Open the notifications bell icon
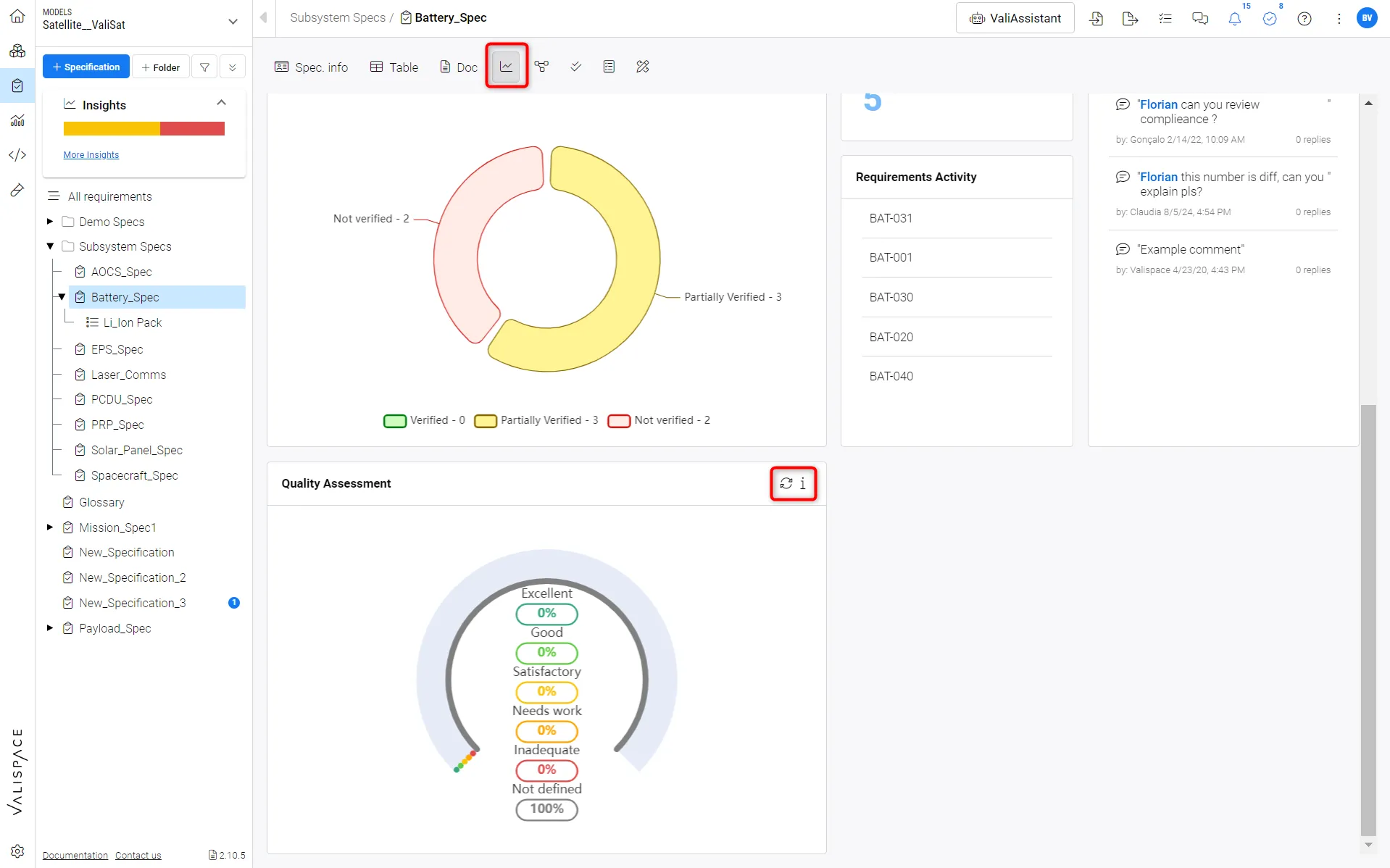 [x=1235, y=19]
